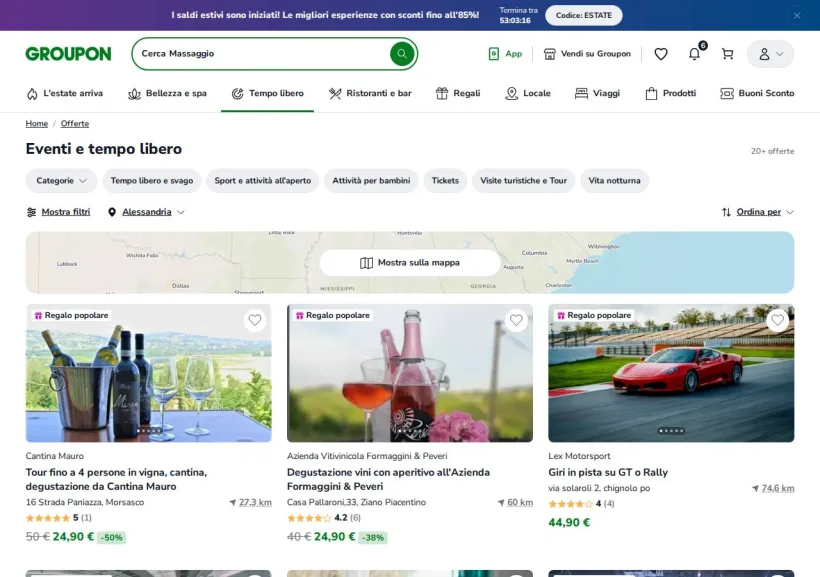Viewport: 820px width, 577px height.
Task: Open Giri in pista su GT o Rally title
Action: pos(608,472)
